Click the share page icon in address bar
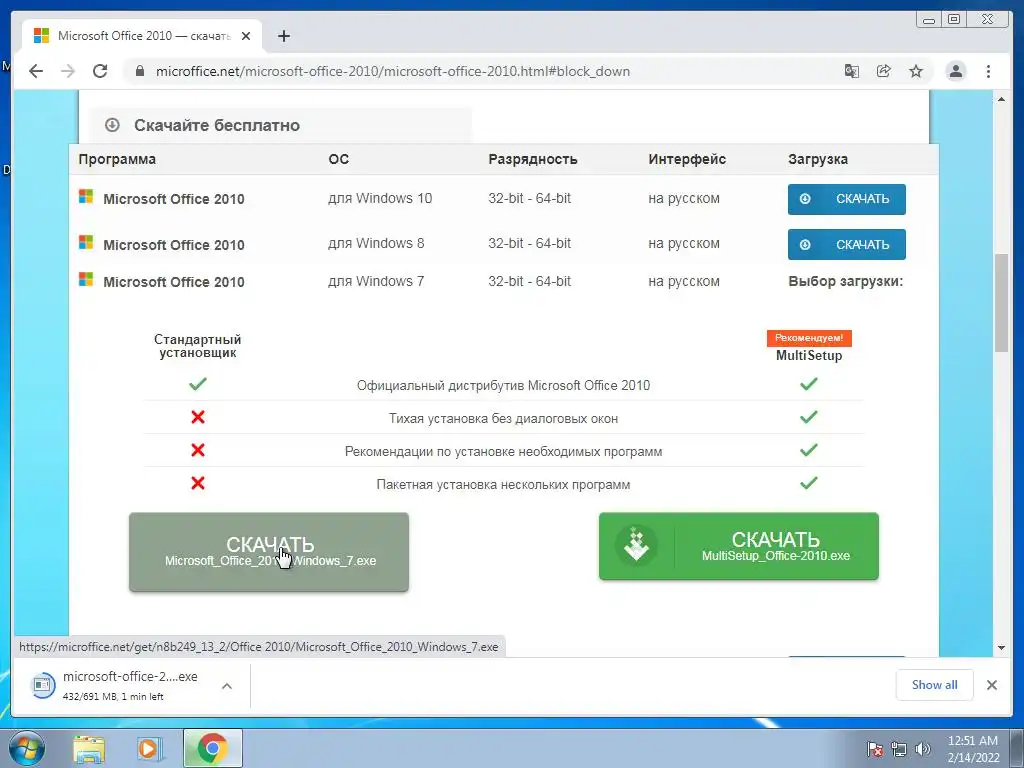The image size is (1024, 768). click(884, 71)
